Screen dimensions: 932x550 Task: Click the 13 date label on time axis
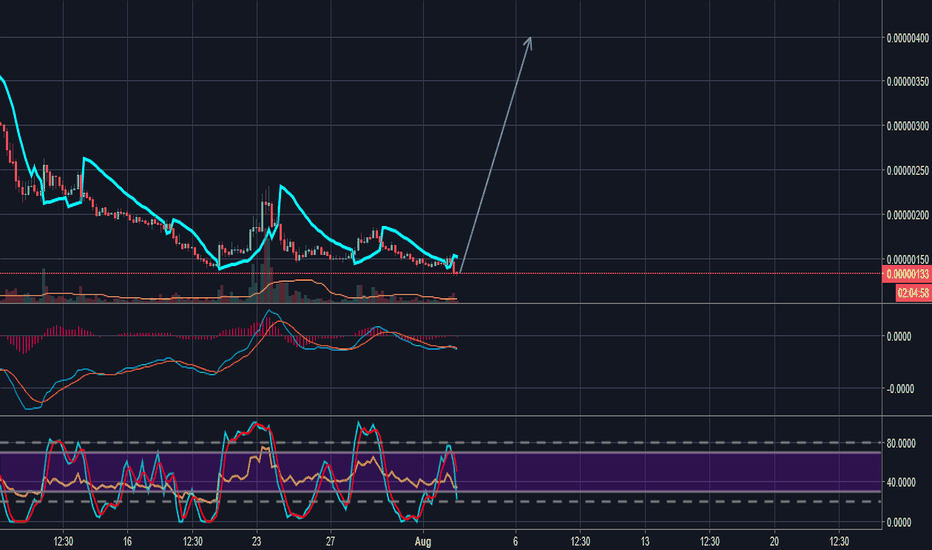(645, 542)
